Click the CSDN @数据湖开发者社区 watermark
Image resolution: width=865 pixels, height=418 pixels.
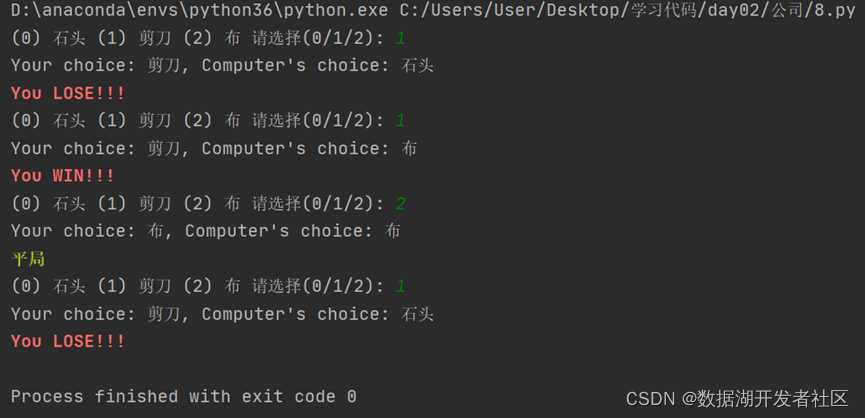click(737, 399)
